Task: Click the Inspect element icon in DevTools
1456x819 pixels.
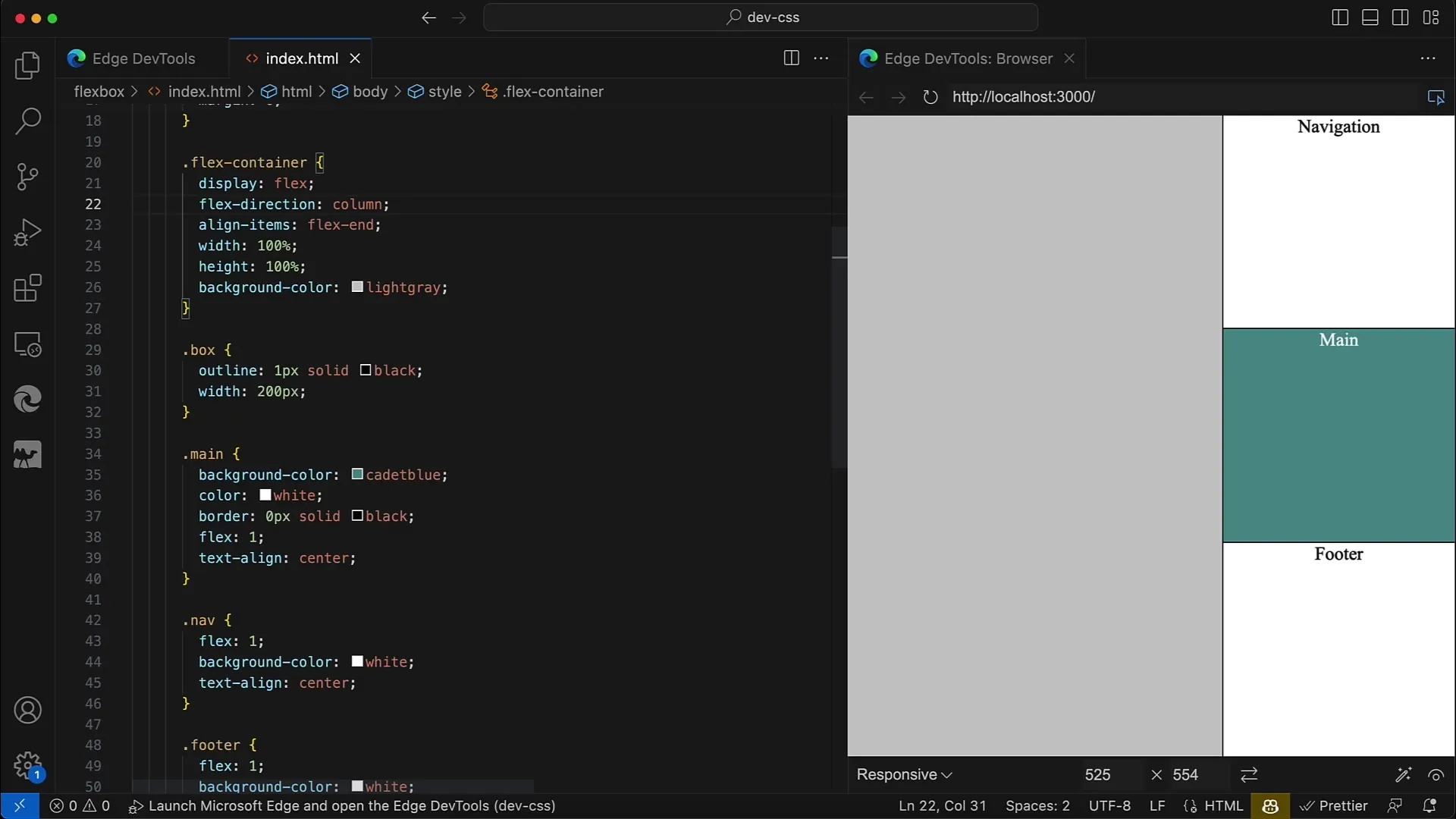Action: pos(1437,97)
